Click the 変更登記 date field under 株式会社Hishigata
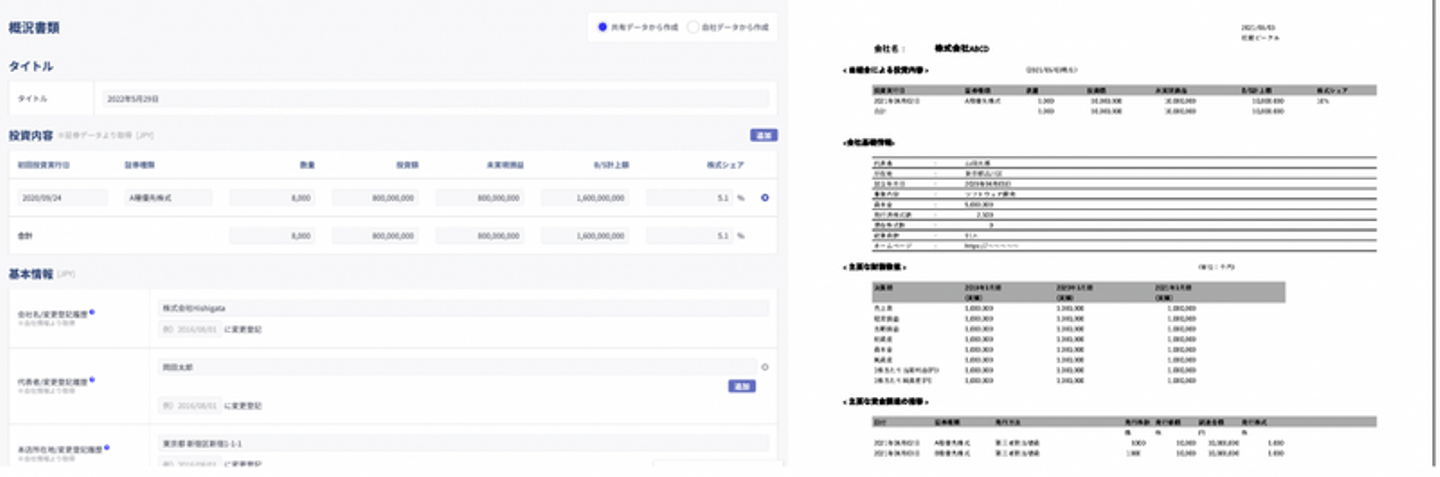Viewport: 1440px width, 477px height. pyautogui.click(x=189, y=328)
